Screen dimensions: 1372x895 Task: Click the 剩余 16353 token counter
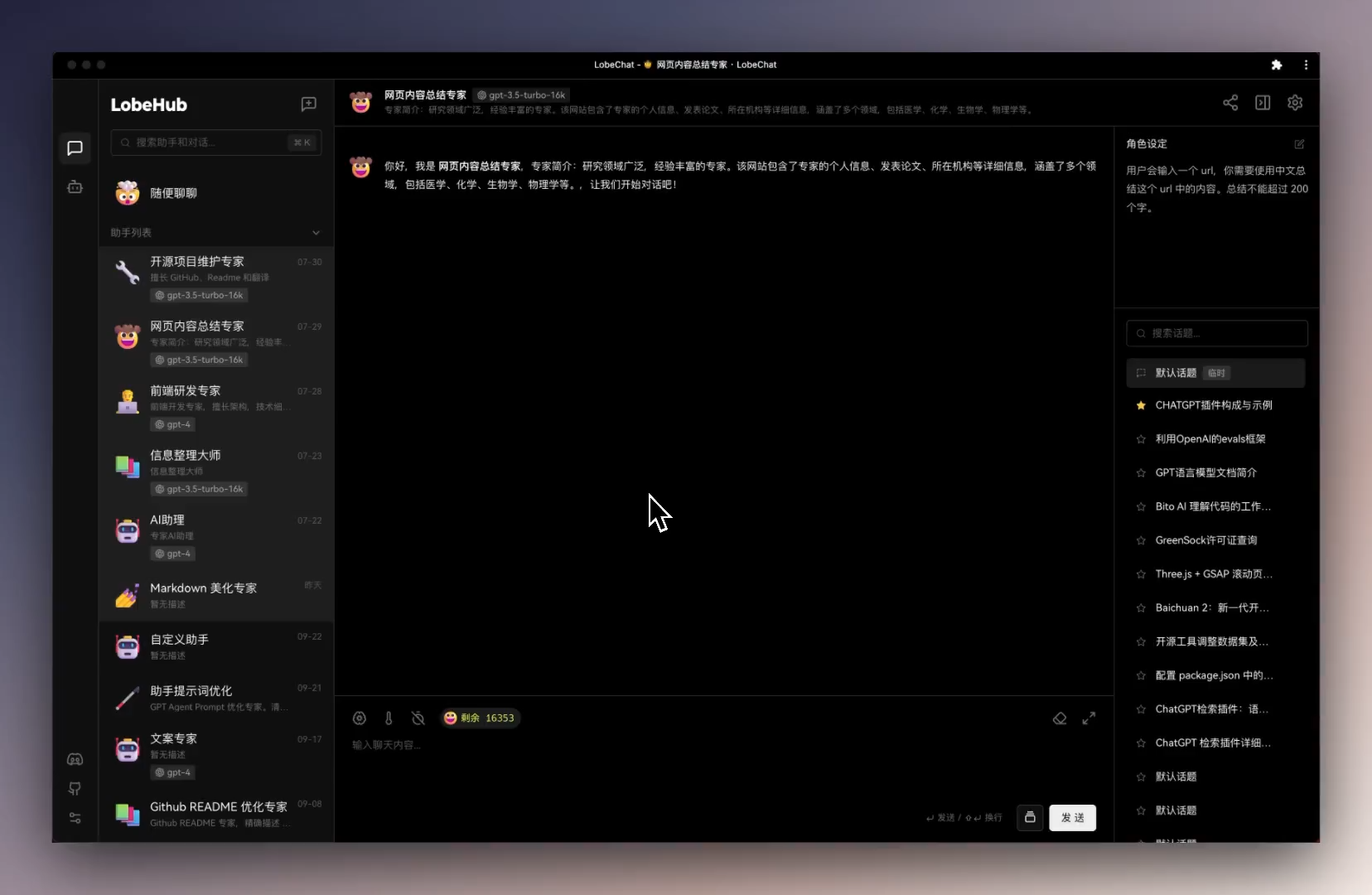coord(480,718)
